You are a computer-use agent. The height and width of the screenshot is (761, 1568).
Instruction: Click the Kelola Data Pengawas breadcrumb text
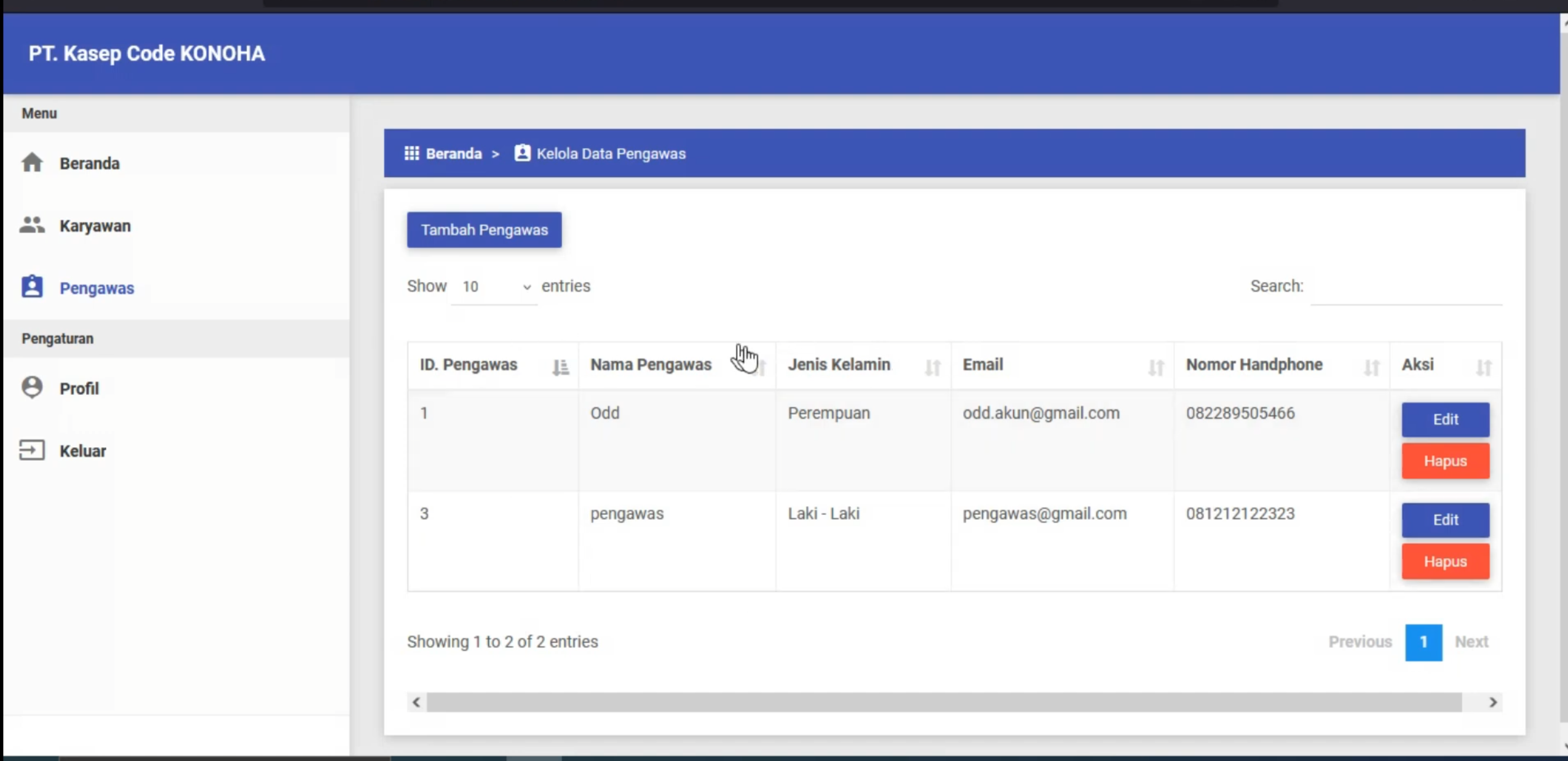[x=611, y=153]
